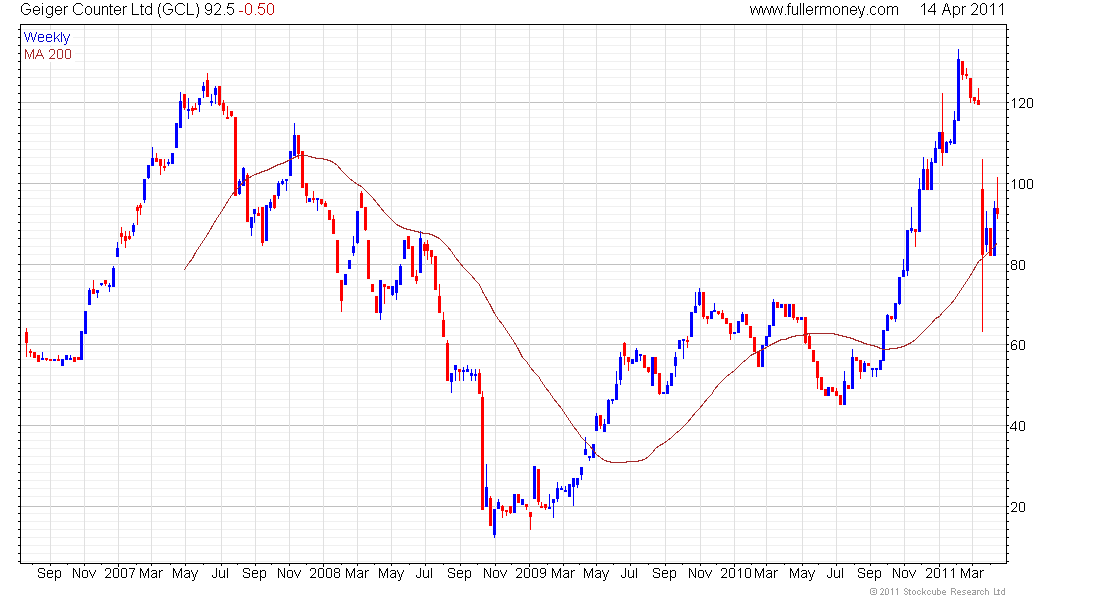Click the last 'Mar' label after 2011
Screen dimensions: 1100x600
[x=972, y=573]
